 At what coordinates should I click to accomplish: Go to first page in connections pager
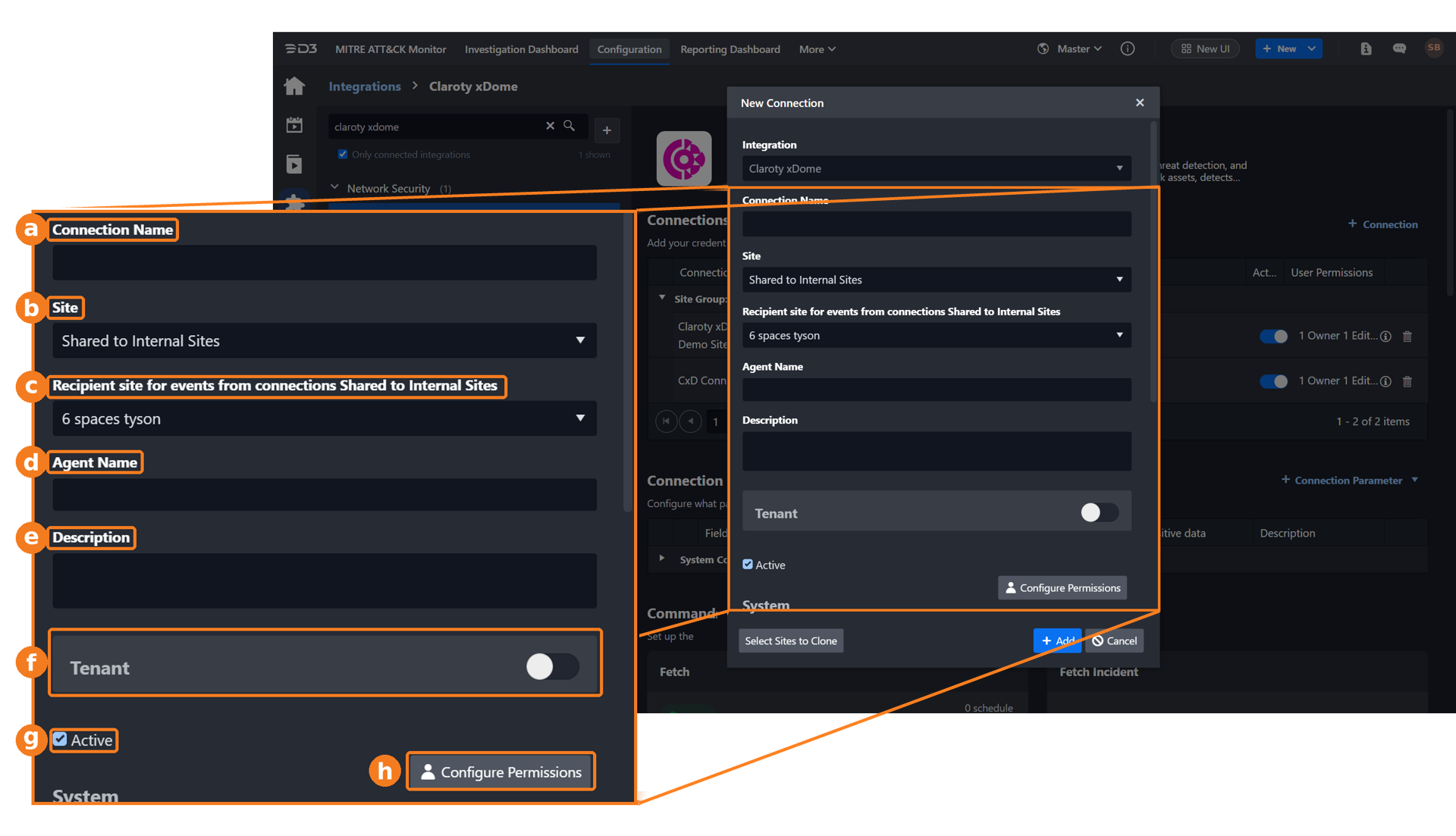[x=666, y=421]
